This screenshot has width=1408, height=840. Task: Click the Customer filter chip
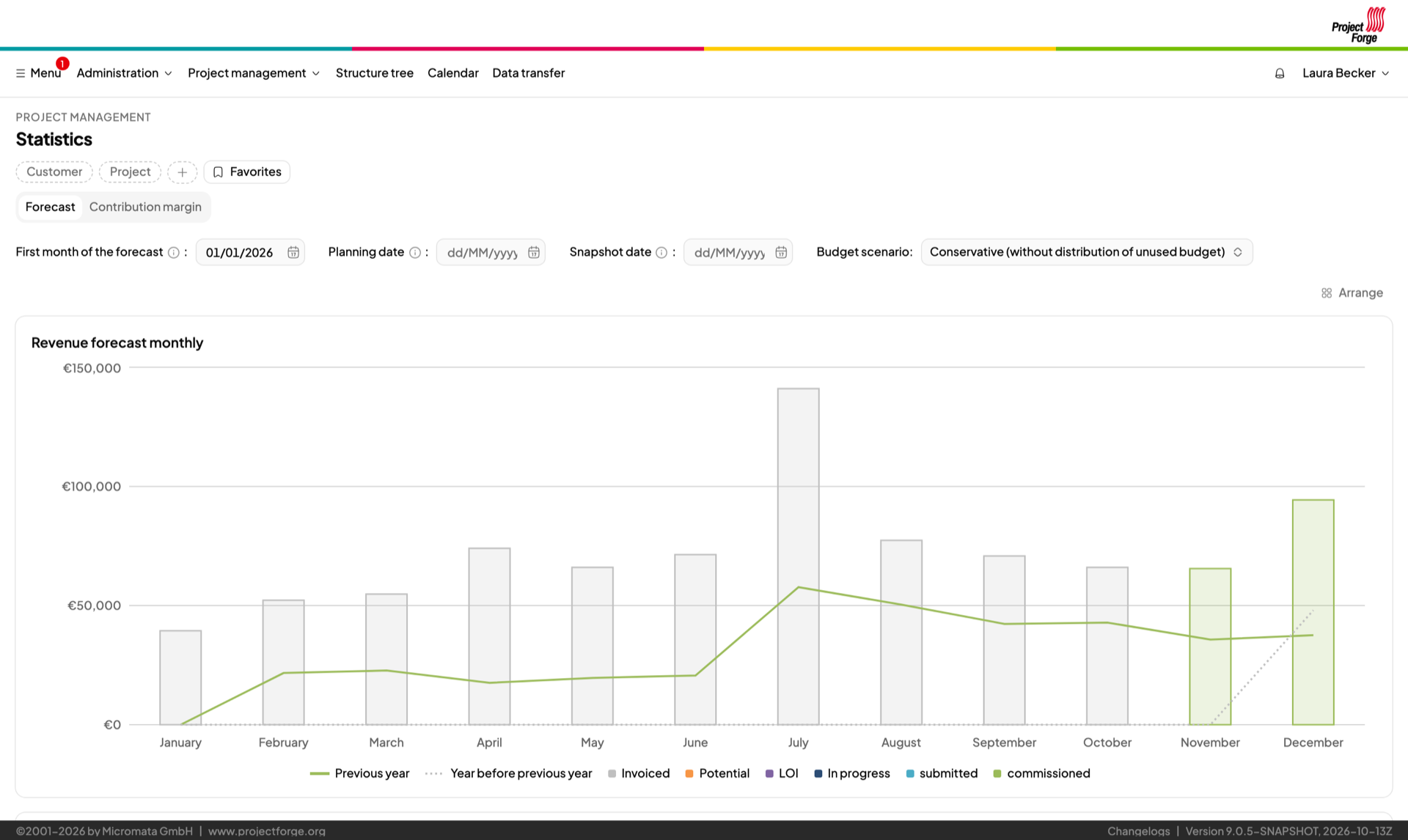[54, 172]
